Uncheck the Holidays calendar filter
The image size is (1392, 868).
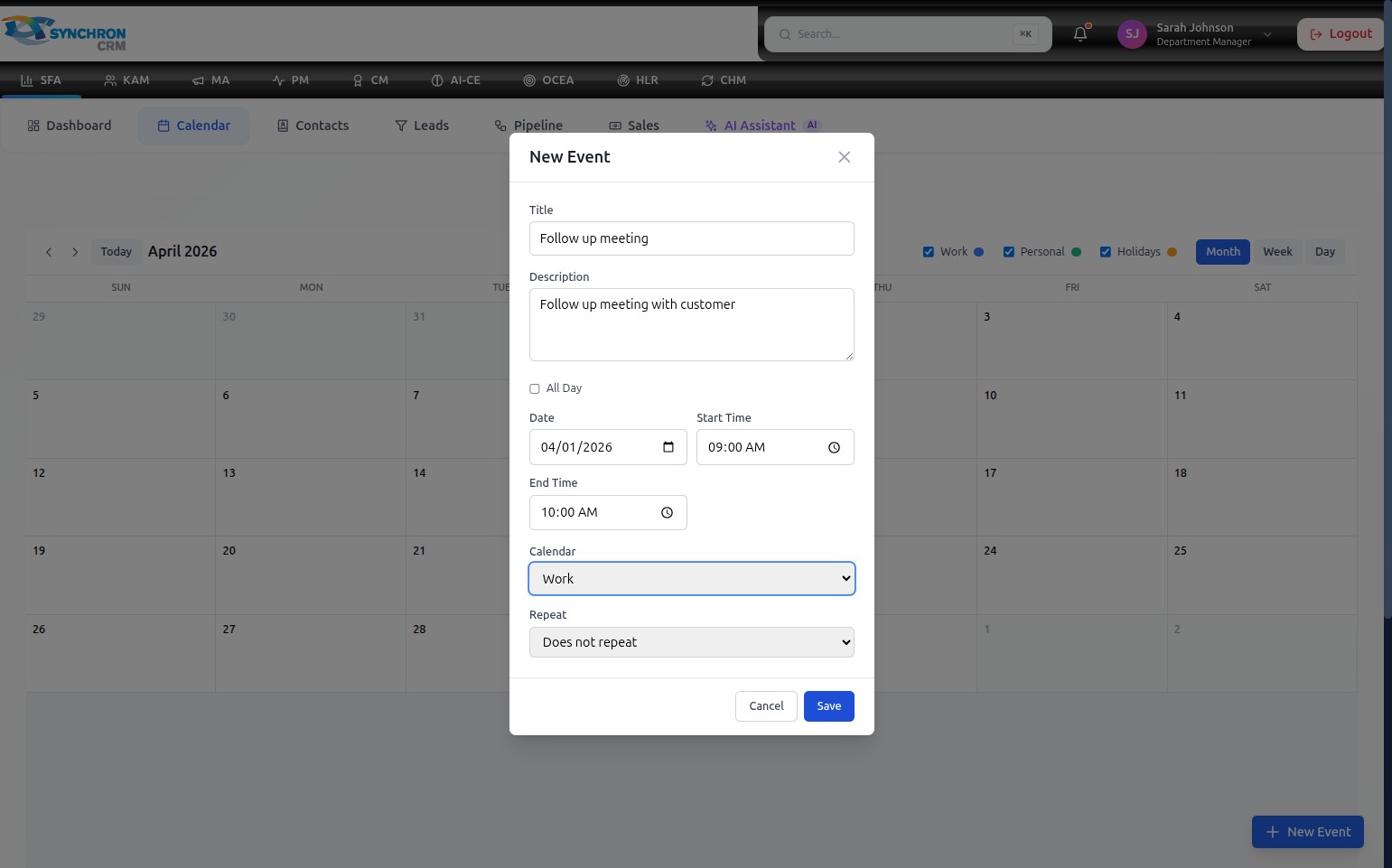[1106, 252]
